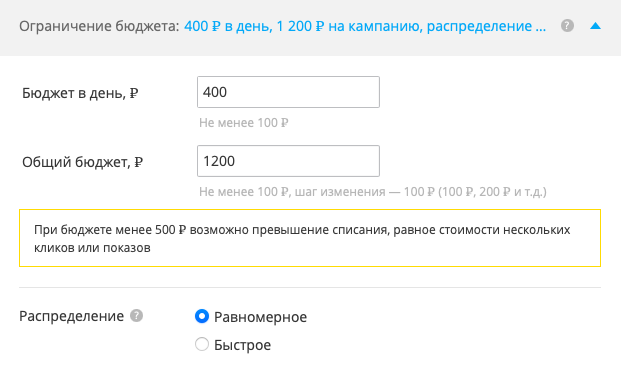
Task: Select the Равномерное radio button
Action: pyautogui.click(x=202, y=316)
